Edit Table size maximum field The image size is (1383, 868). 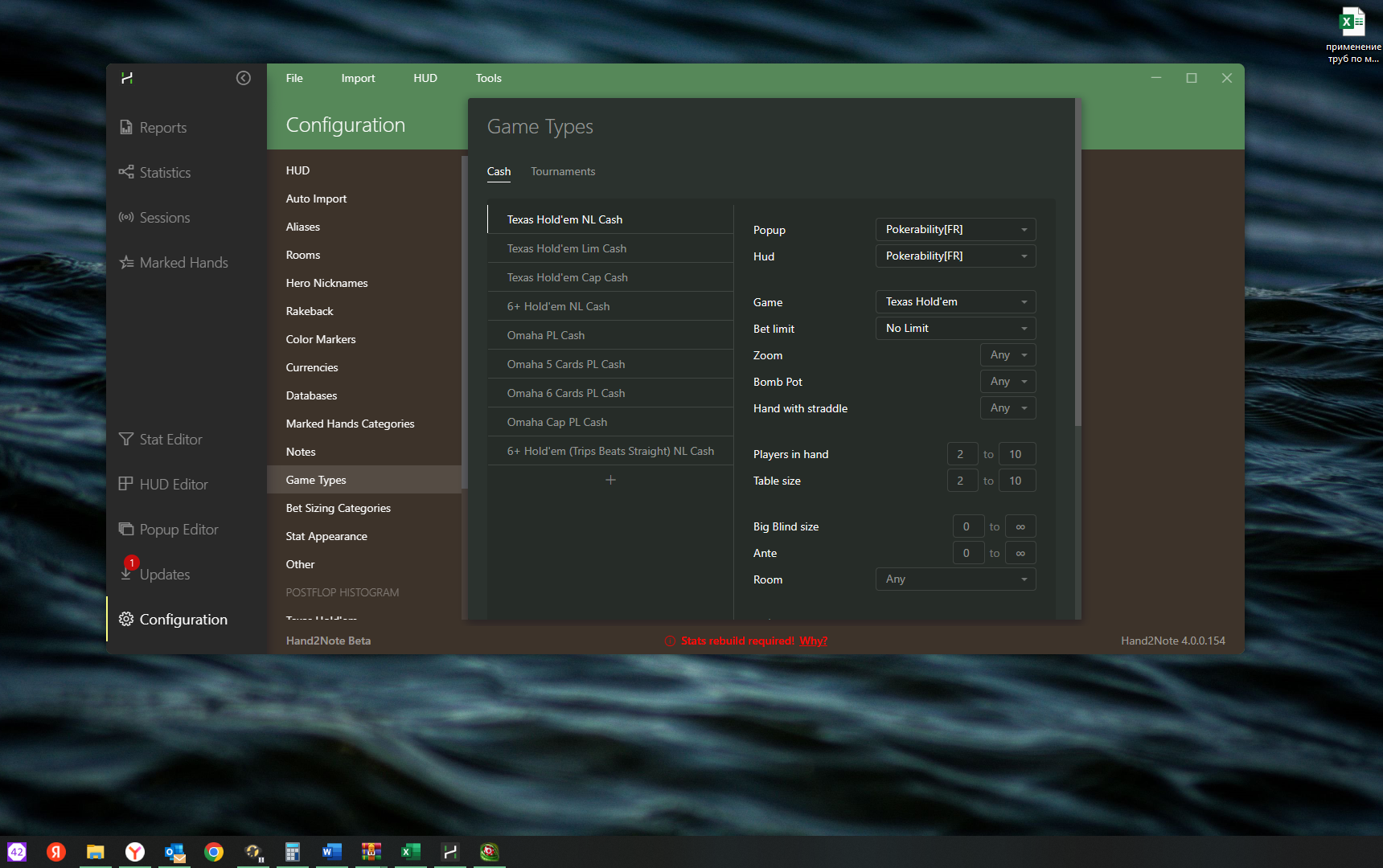click(x=1016, y=481)
